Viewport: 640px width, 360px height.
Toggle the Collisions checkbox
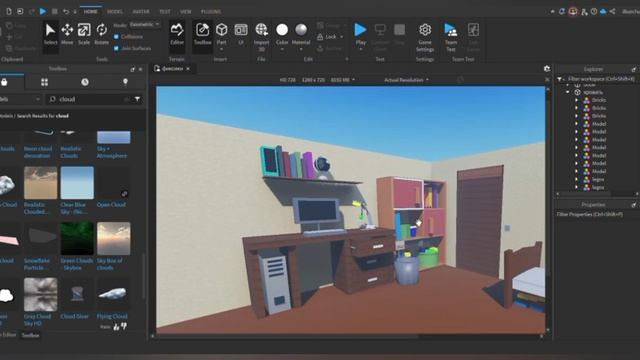pyautogui.click(x=116, y=37)
